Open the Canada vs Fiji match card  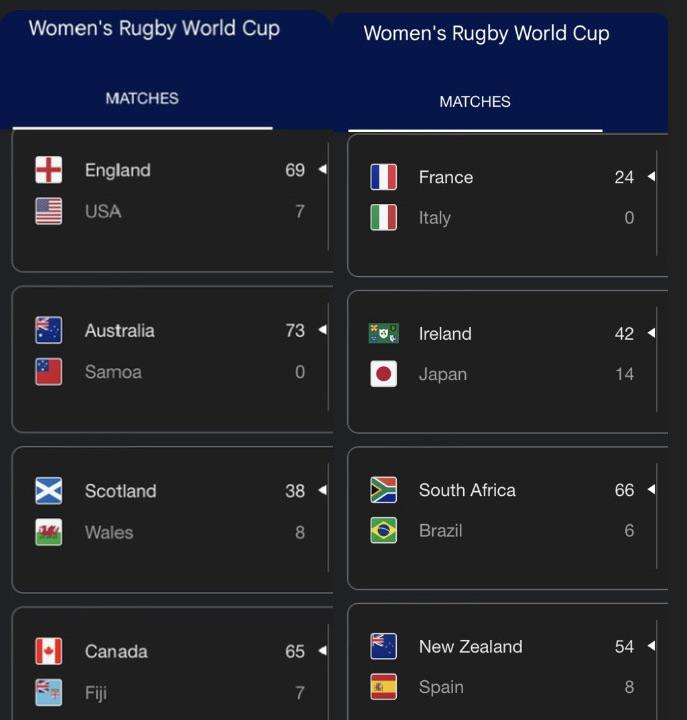[x=173, y=664]
